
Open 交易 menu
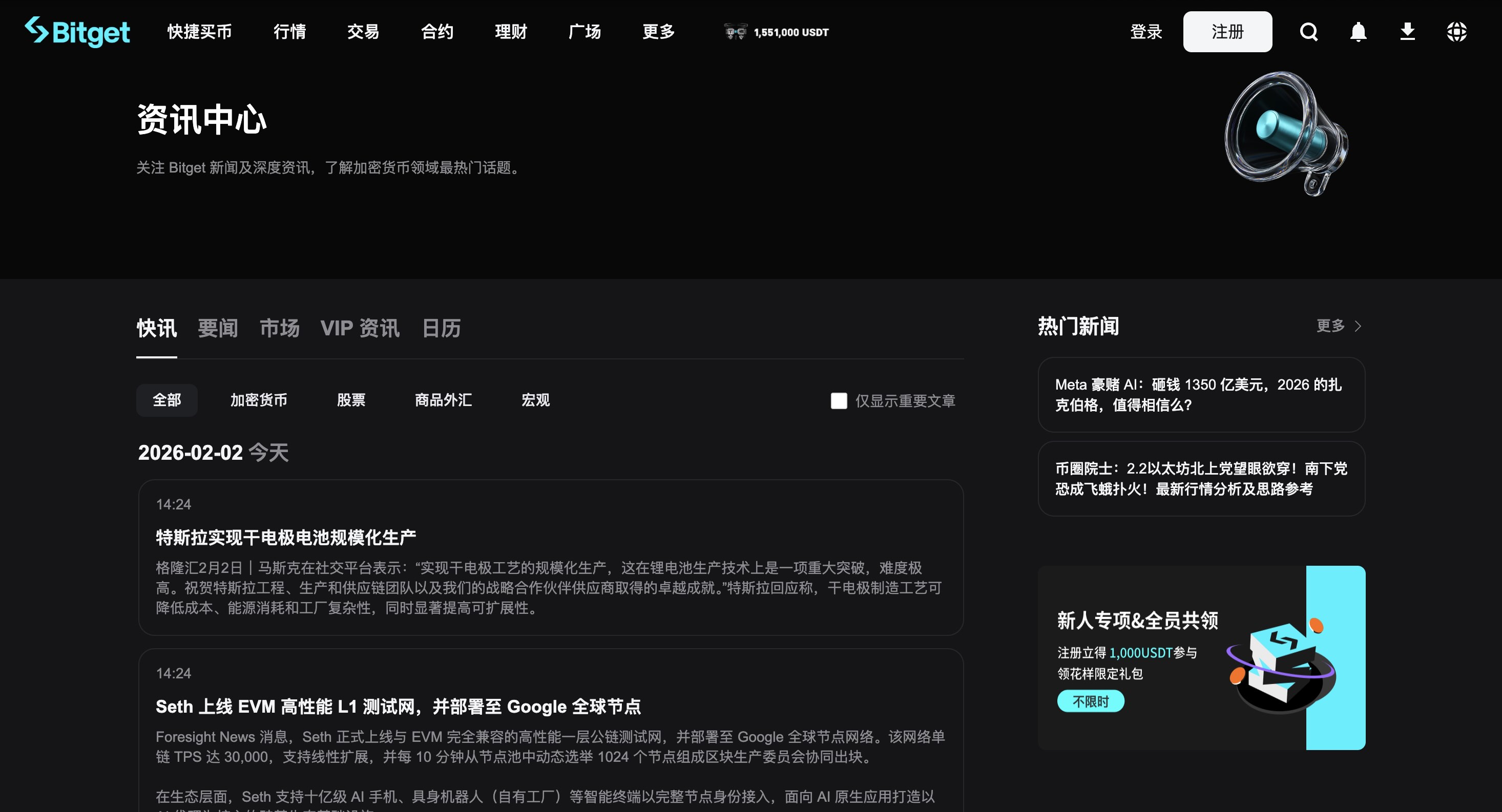[x=363, y=31]
